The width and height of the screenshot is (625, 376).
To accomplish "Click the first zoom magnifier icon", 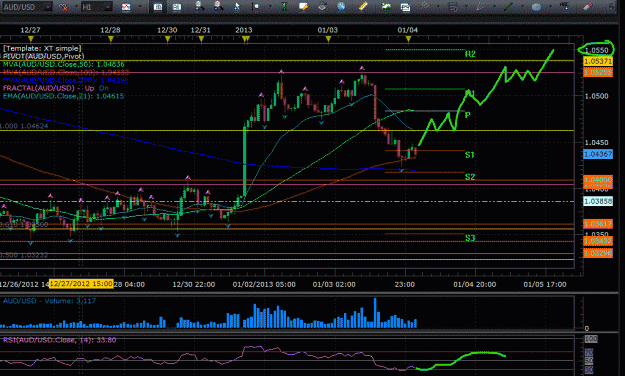I will [x=199, y=6].
